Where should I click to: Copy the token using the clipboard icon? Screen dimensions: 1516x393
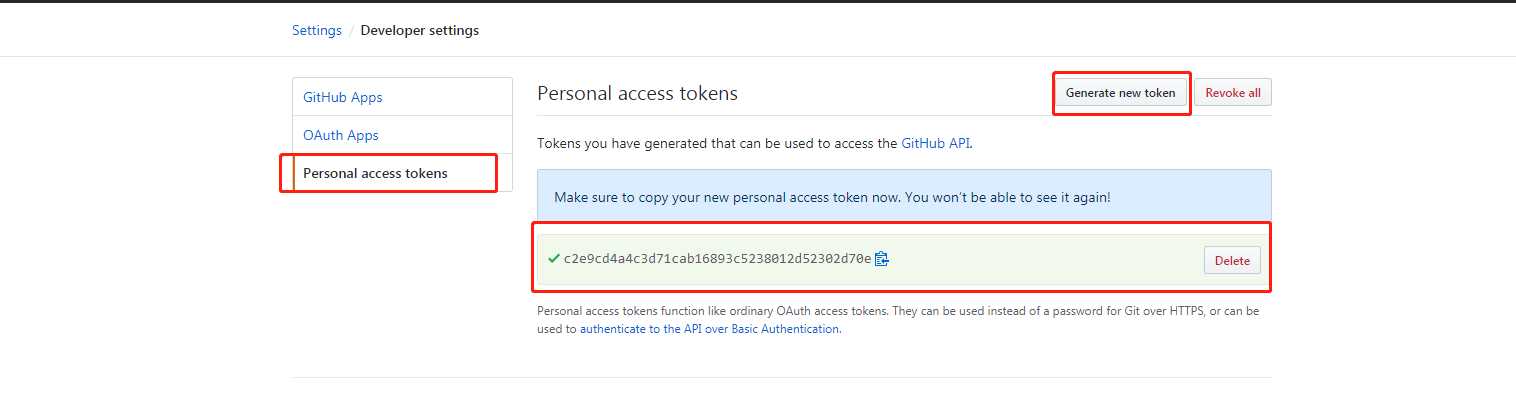881,259
